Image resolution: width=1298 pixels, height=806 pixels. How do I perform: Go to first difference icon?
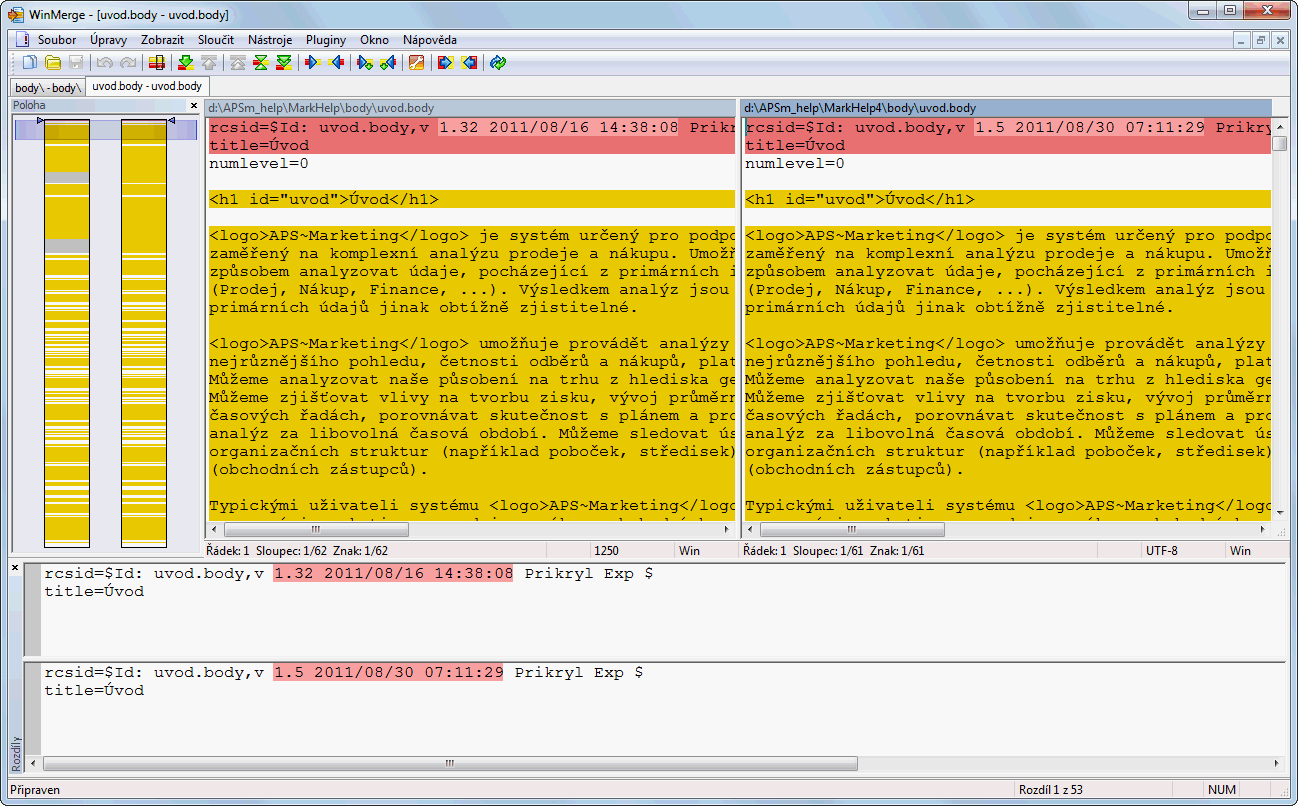tap(238, 63)
